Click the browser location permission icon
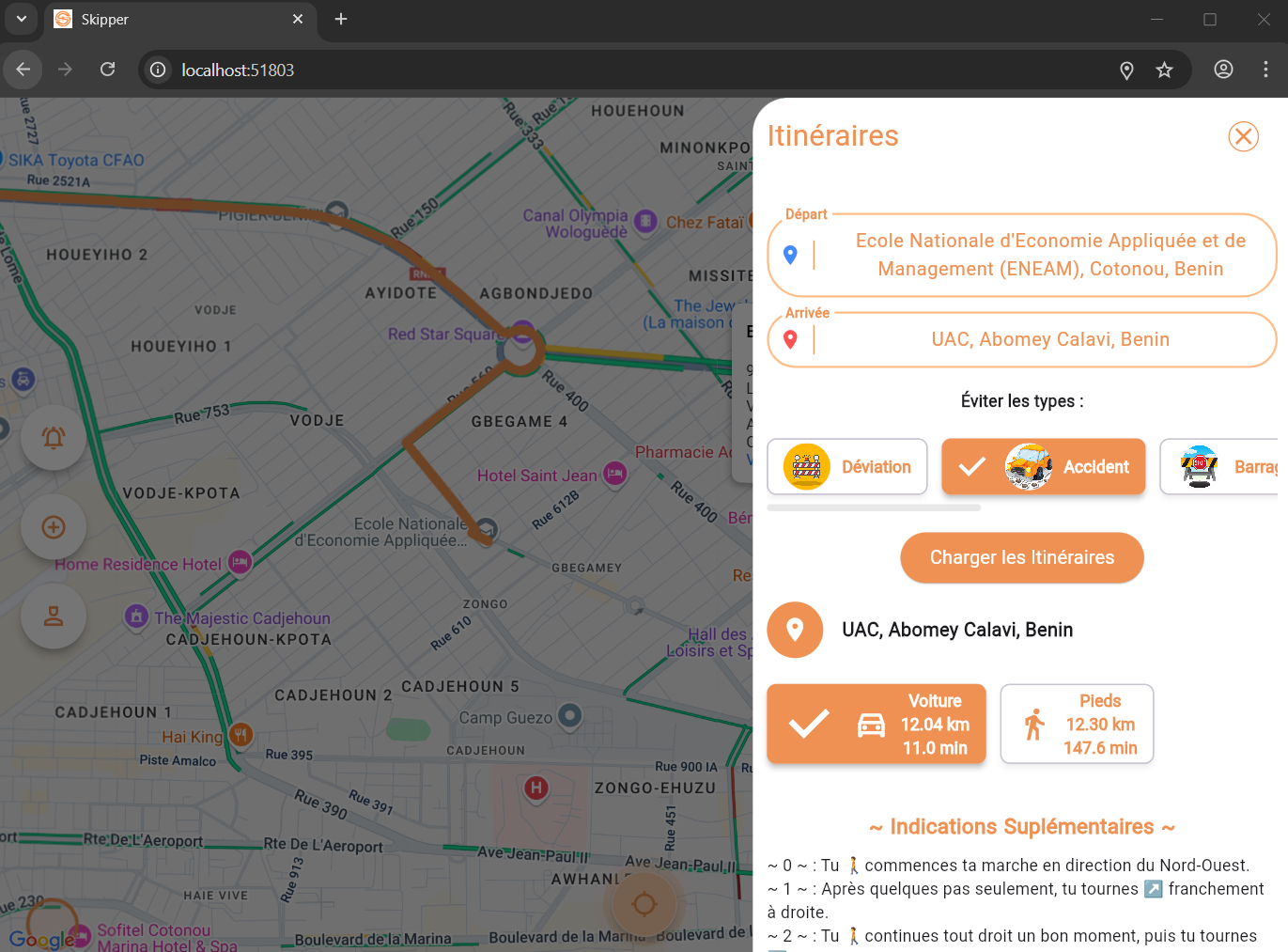 [1126, 70]
